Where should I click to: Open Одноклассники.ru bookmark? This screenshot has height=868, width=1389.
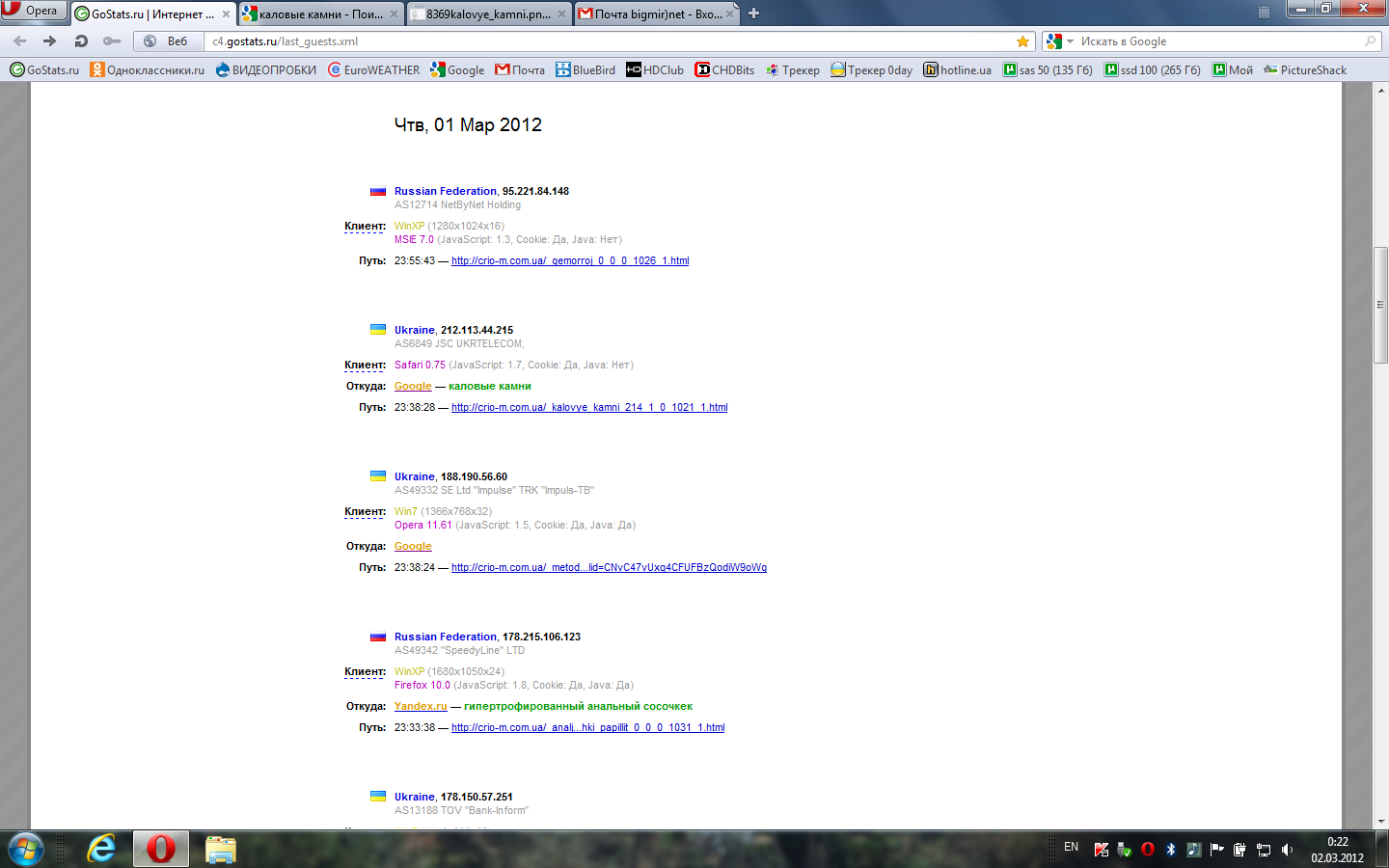click(147, 69)
